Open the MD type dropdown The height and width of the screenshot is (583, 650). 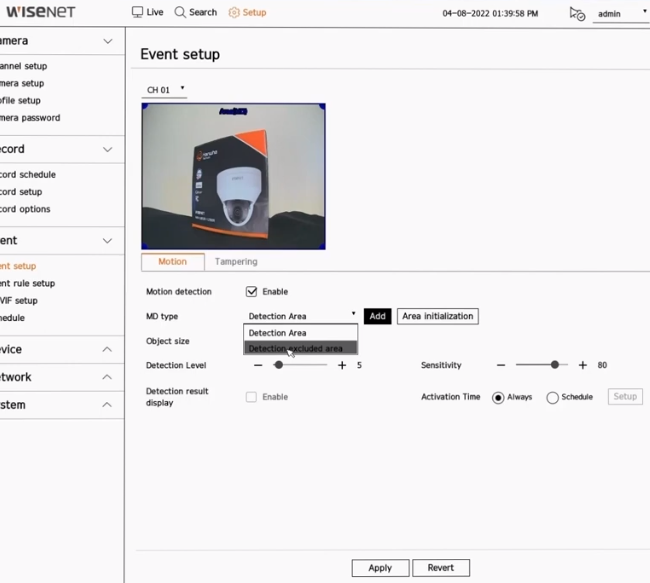tap(301, 316)
